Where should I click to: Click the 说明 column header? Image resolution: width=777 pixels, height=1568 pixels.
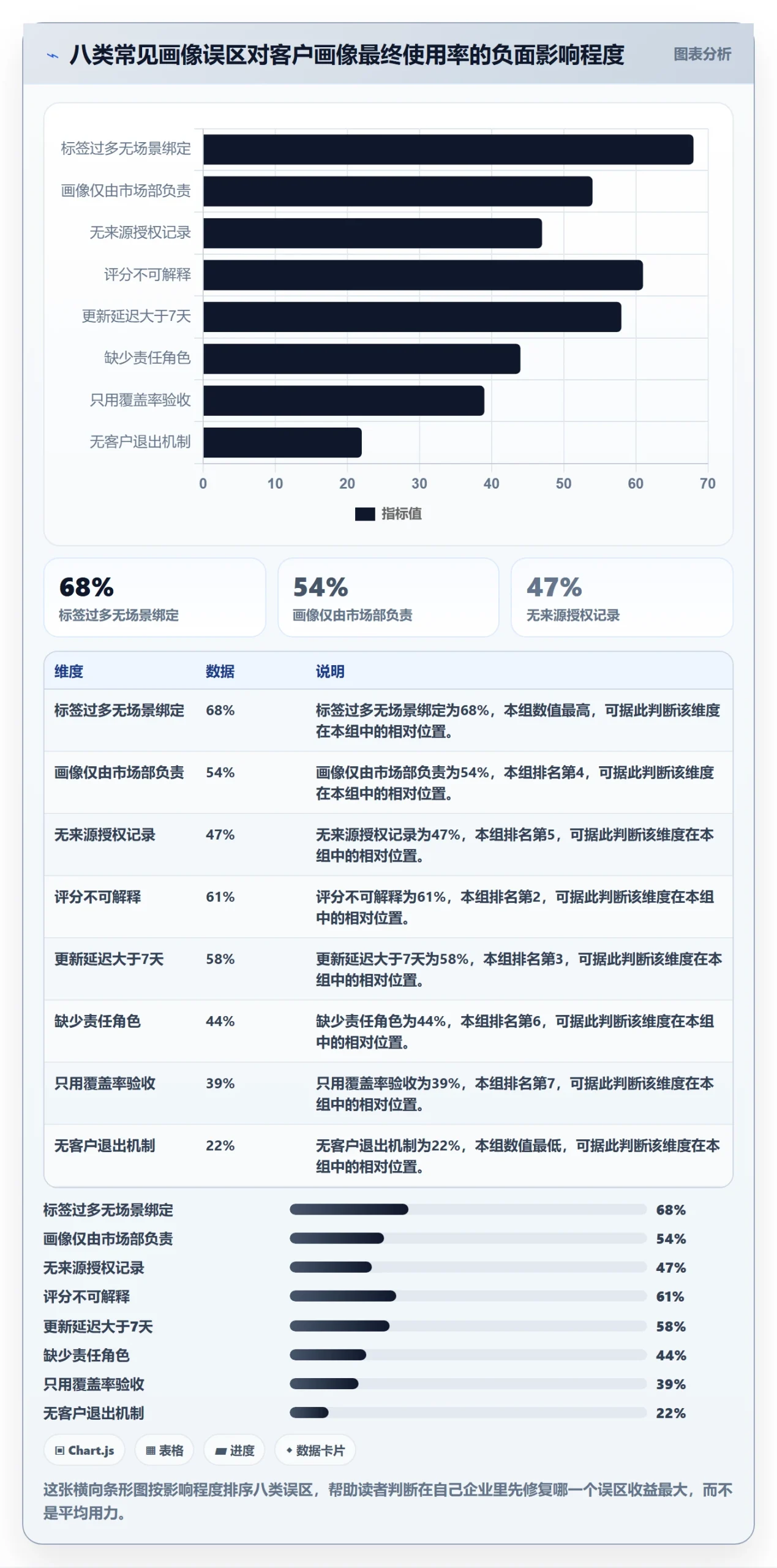tap(330, 671)
